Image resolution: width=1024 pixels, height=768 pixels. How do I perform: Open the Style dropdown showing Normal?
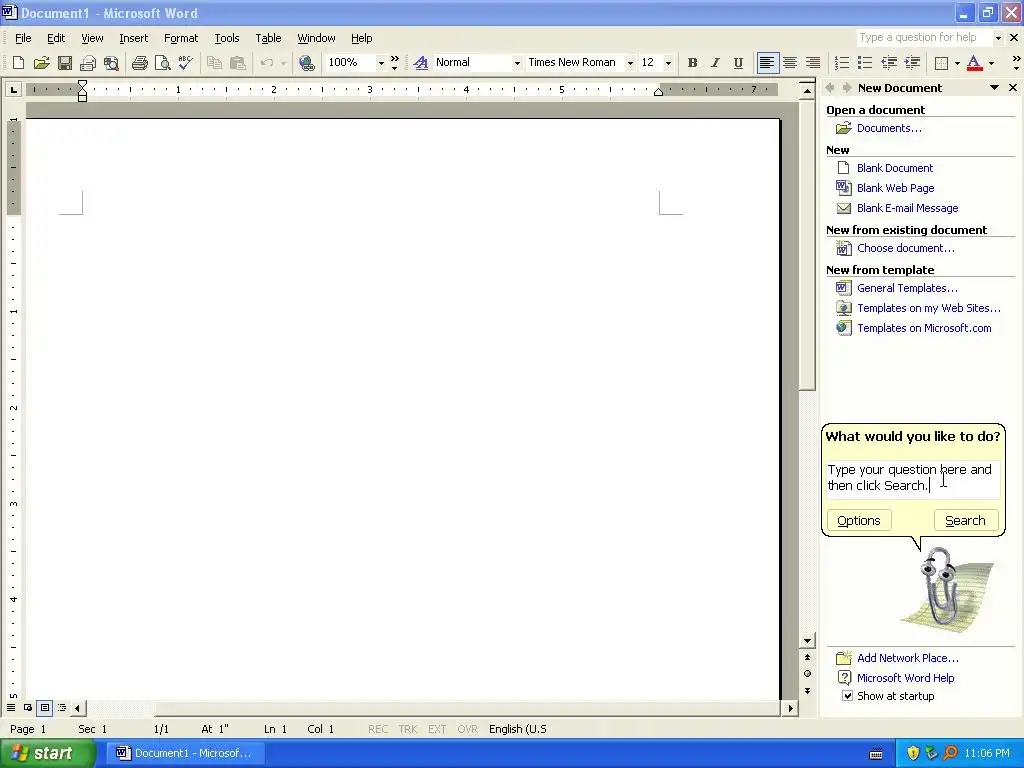pyautogui.click(x=517, y=63)
